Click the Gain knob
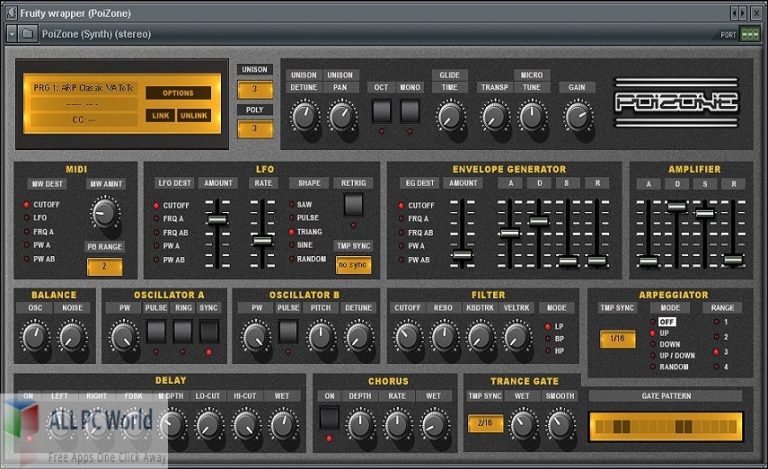 [x=577, y=117]
